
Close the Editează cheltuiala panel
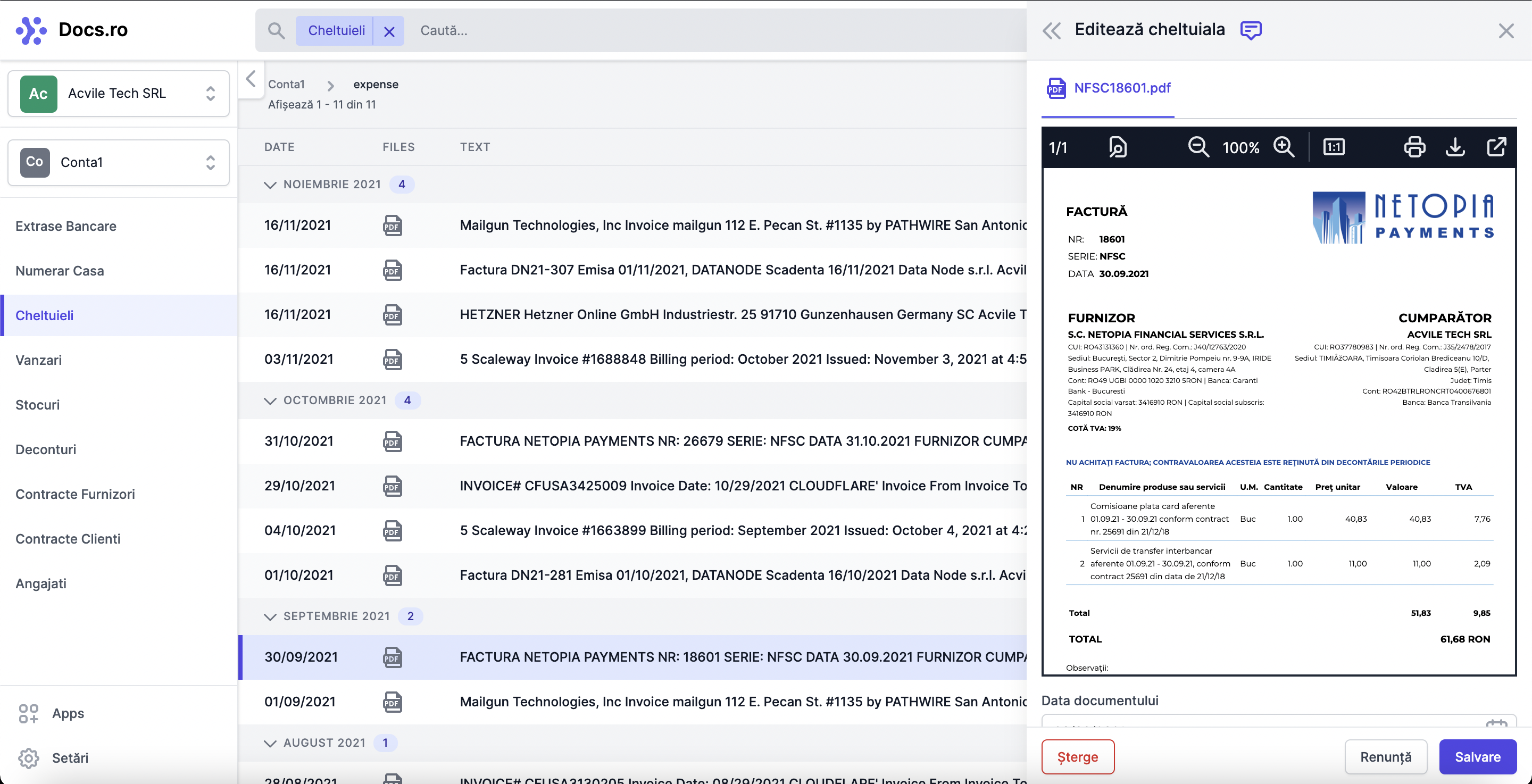coord(1506,30)
